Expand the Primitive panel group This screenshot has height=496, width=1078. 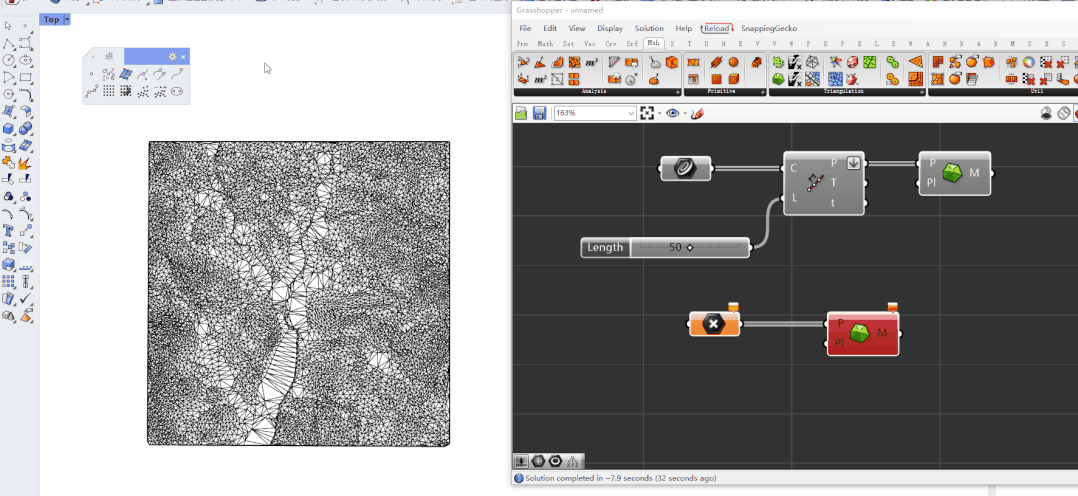pos(762,91)
